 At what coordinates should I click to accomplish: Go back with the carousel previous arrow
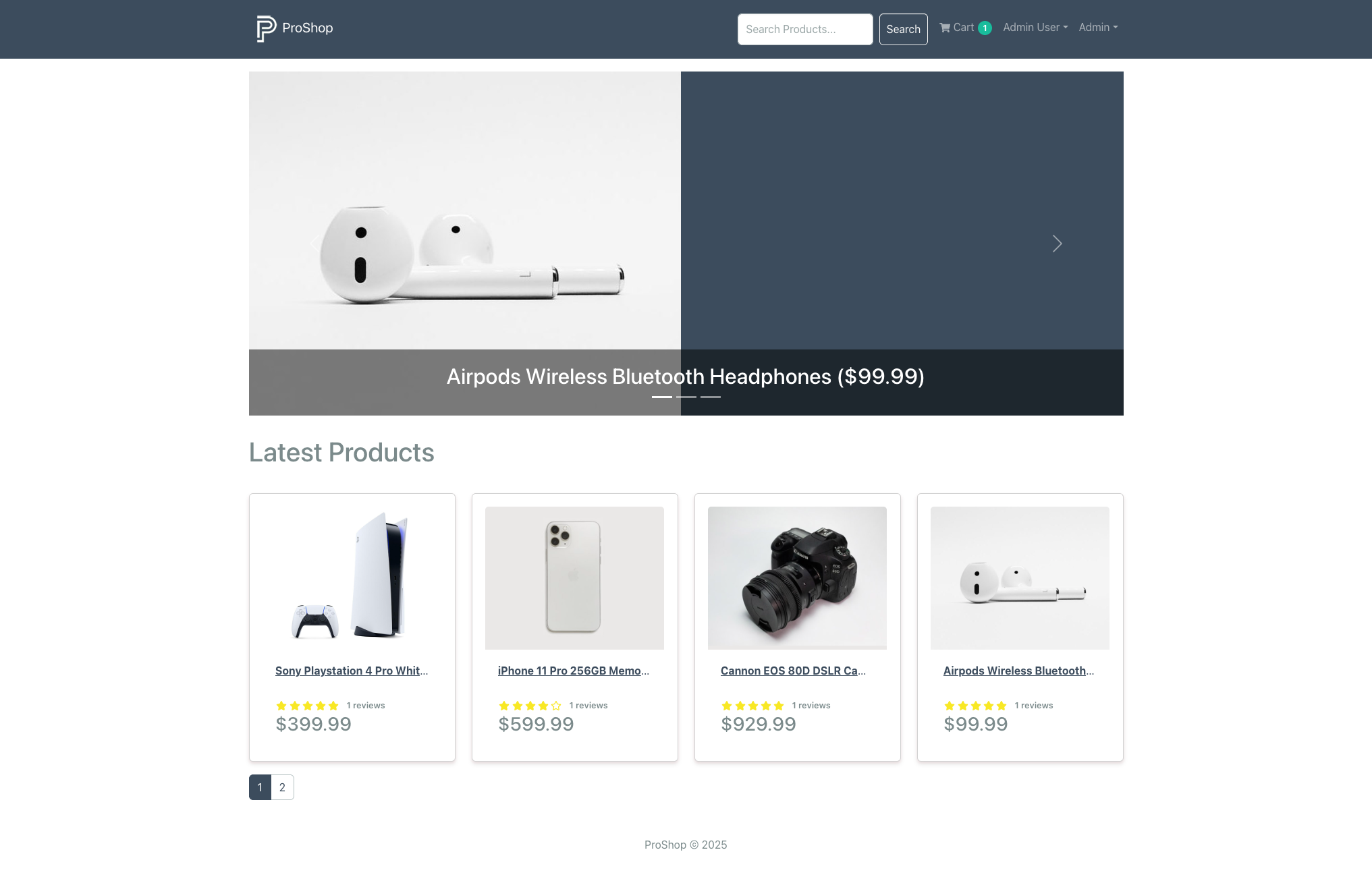pos(314,244)
